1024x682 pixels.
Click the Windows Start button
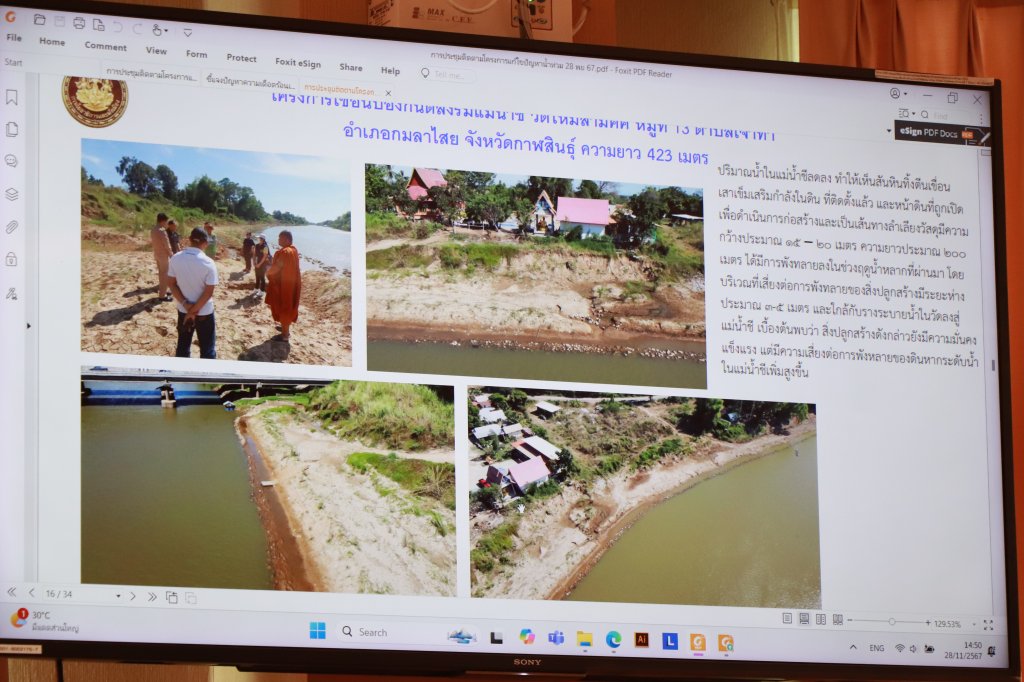point(317,630)
